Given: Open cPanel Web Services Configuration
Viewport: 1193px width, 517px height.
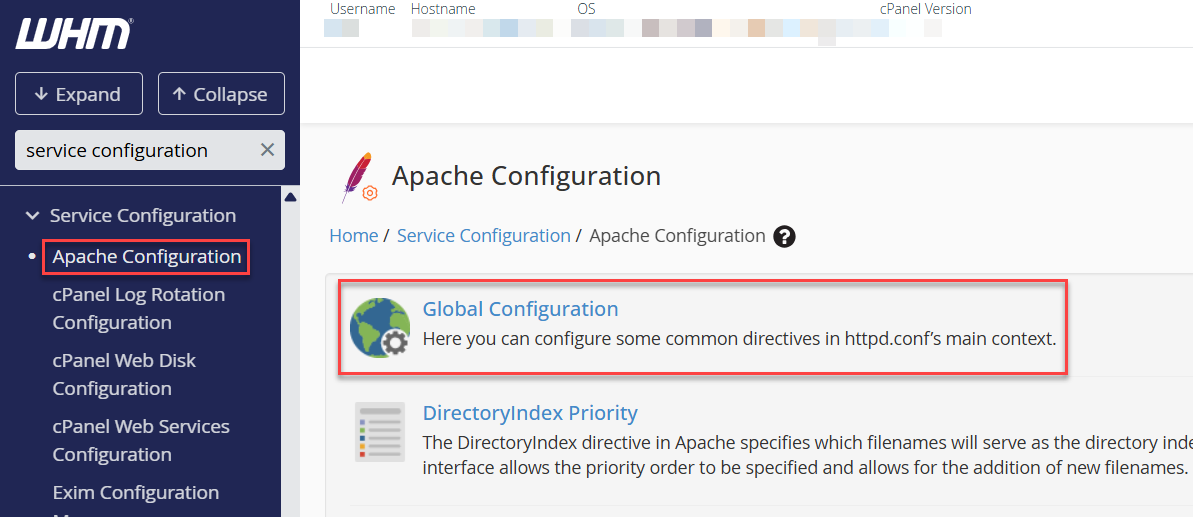Looking at the screenshot, I should (142, 441).
